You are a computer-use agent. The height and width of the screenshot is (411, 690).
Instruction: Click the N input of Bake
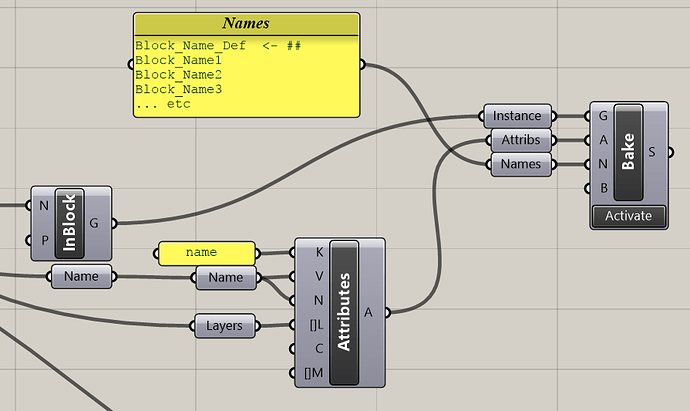click(603, 164)
